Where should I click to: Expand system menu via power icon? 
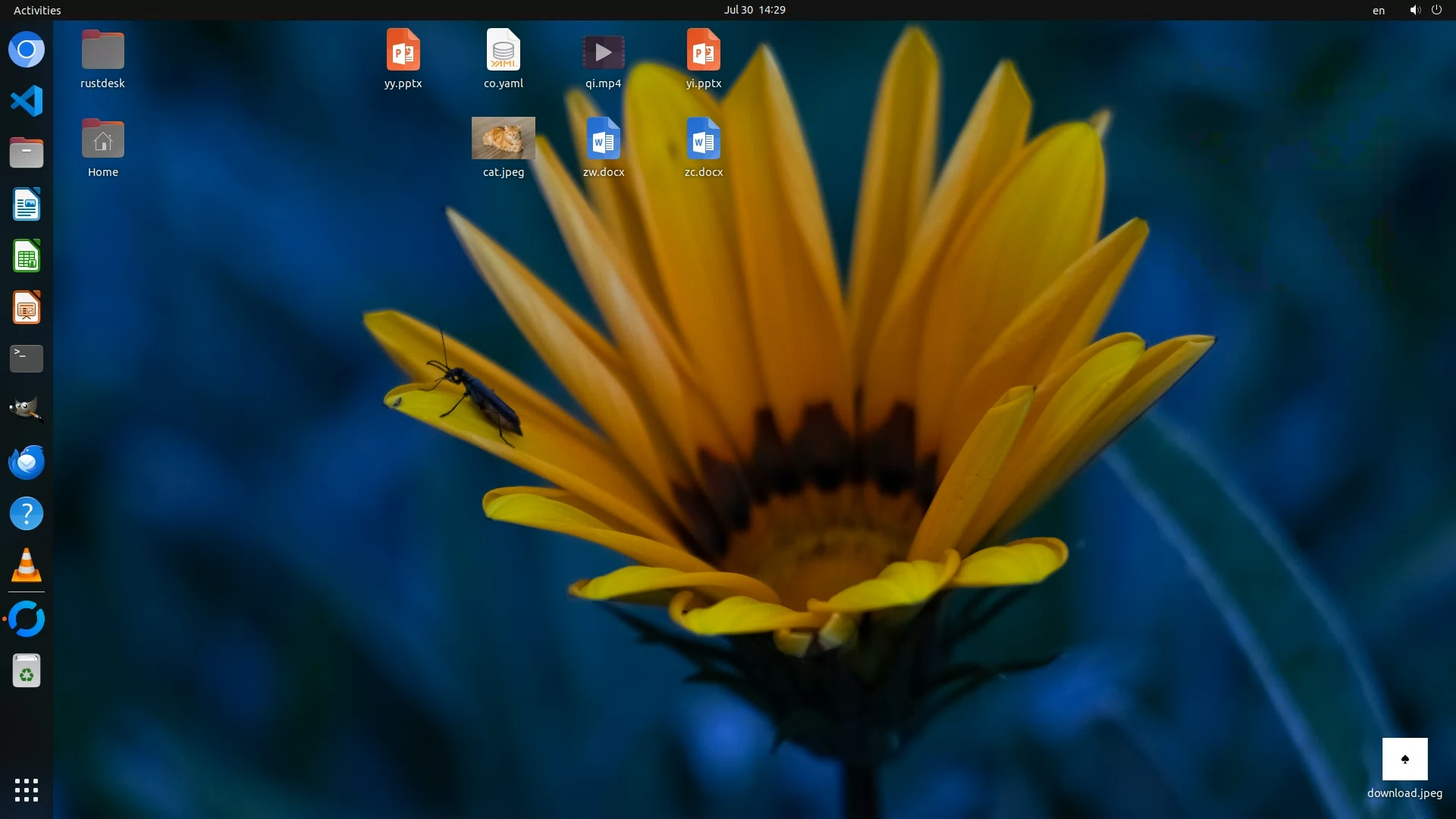(1436, 10)
